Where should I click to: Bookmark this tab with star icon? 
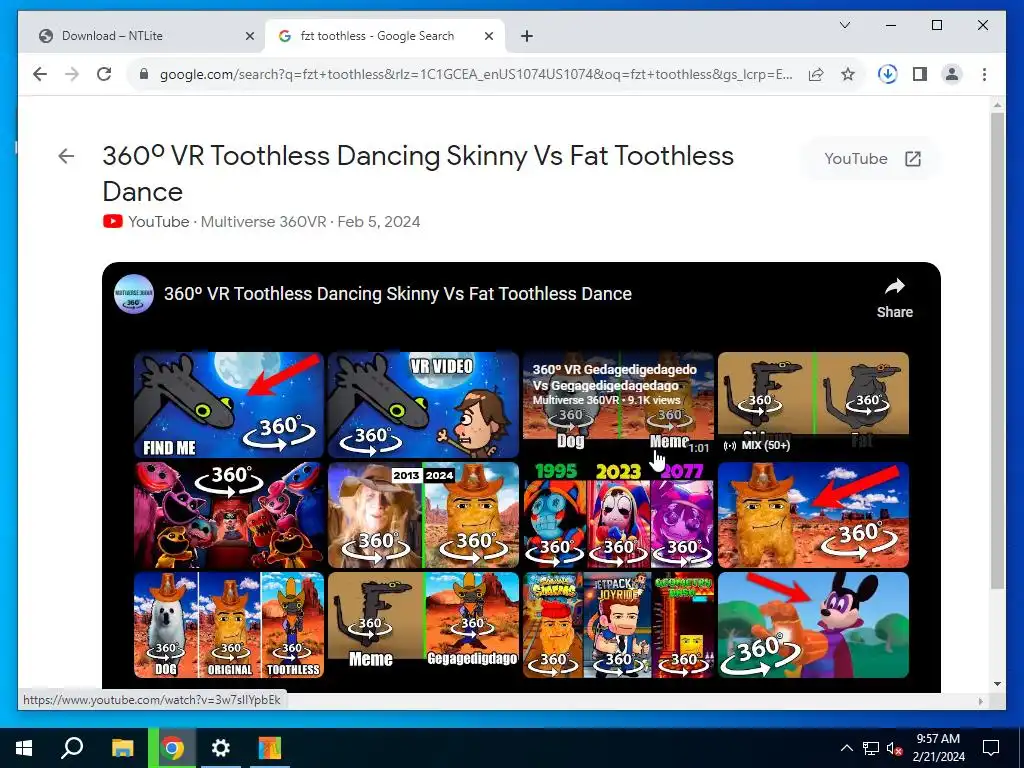(x=848, y=74)
